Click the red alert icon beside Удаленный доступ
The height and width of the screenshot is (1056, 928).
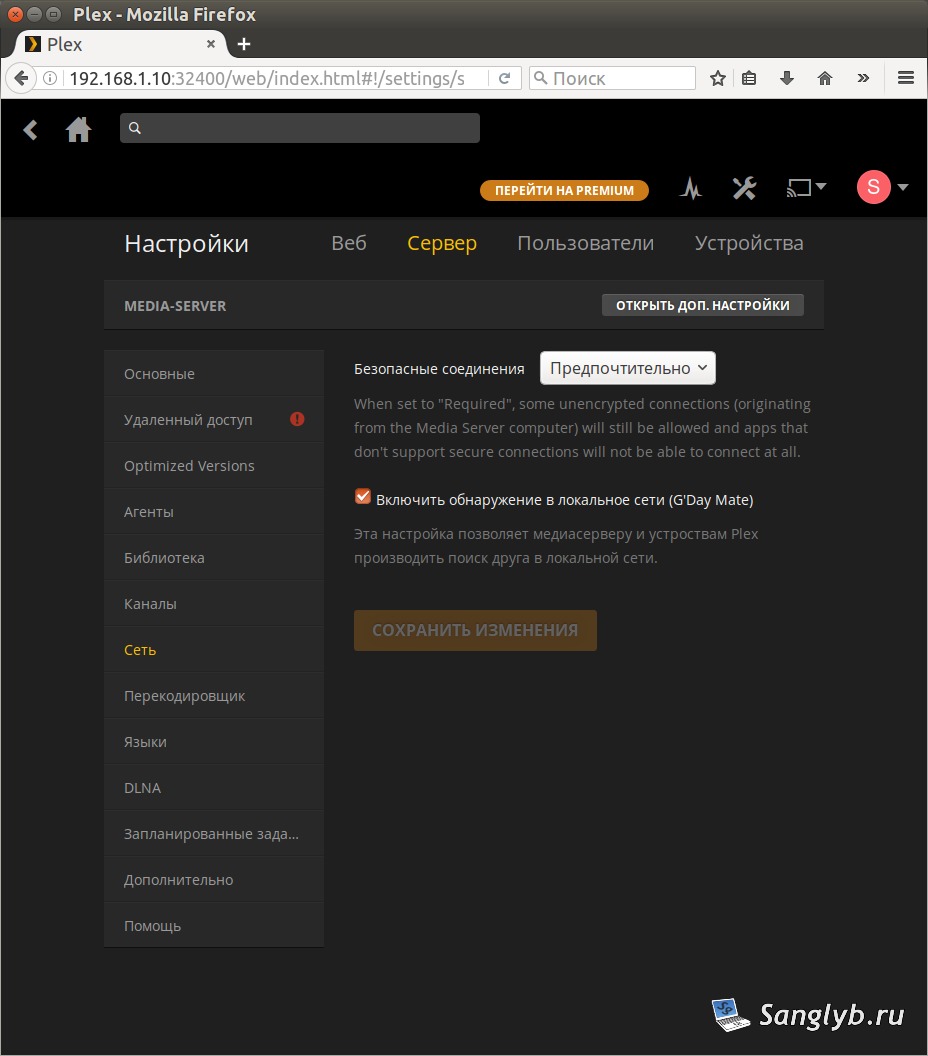coord(297,419)
